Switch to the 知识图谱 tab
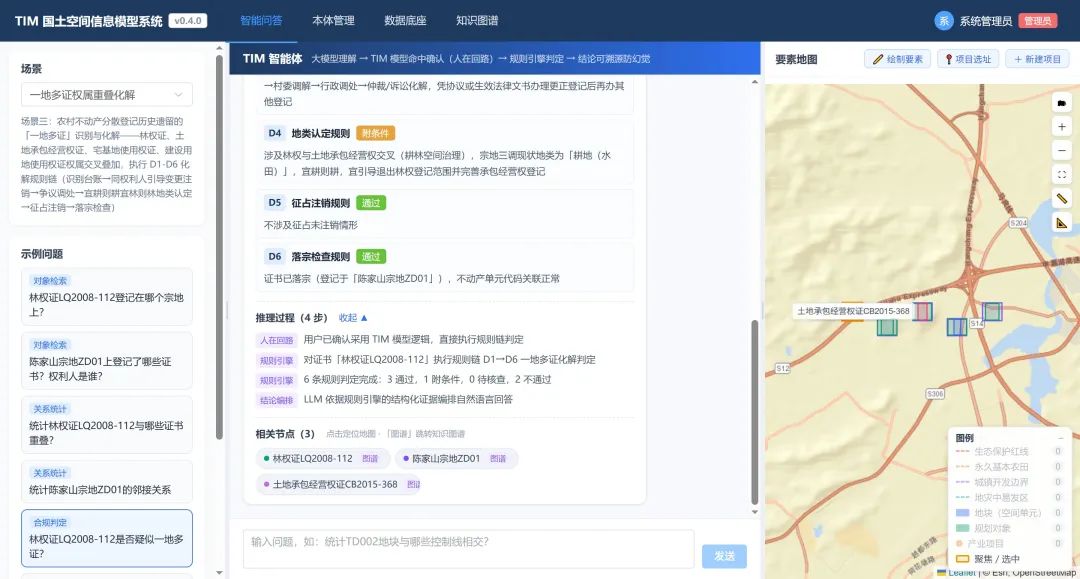Viewport: 1080px width, 579px height. (477, 21)
